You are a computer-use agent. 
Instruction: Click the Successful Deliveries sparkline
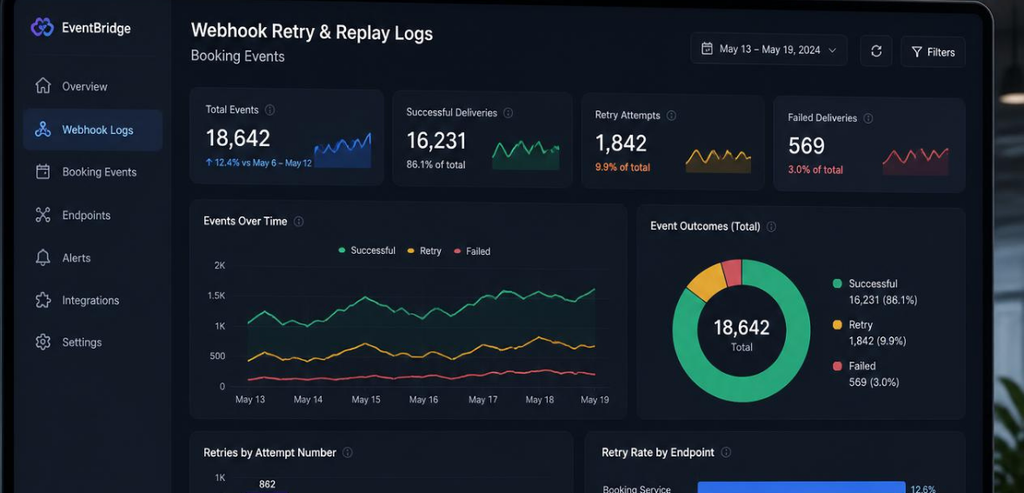click(526, 155)
